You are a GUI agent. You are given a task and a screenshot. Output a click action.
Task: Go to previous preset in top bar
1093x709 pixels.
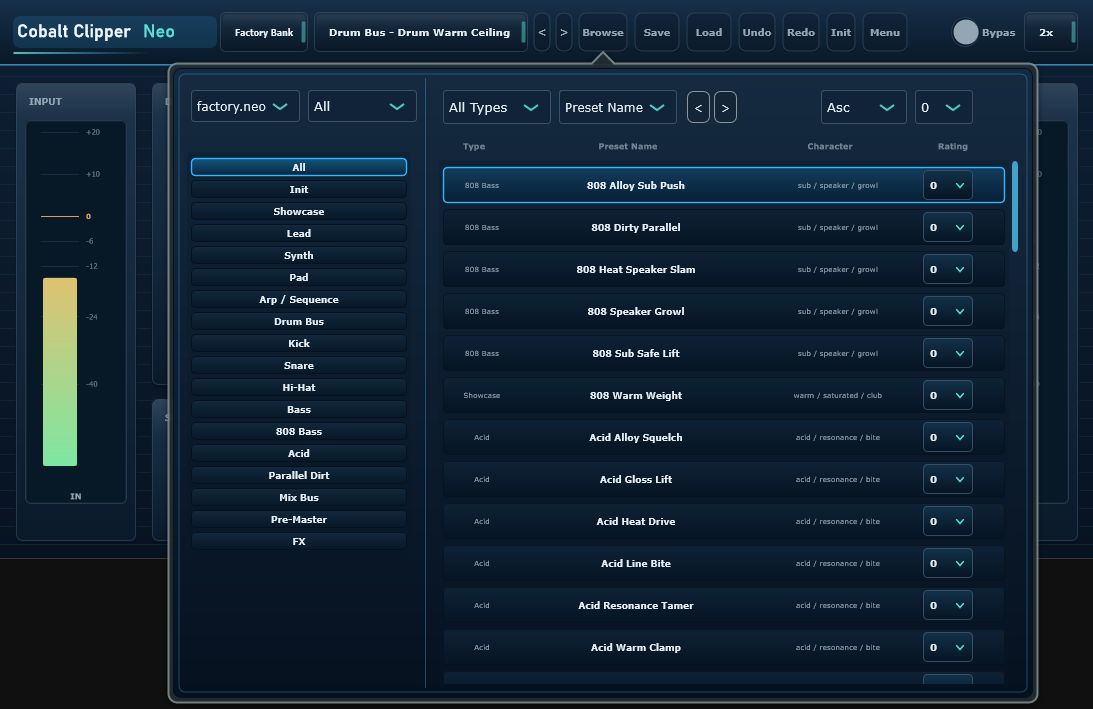(x=542, y=32)
